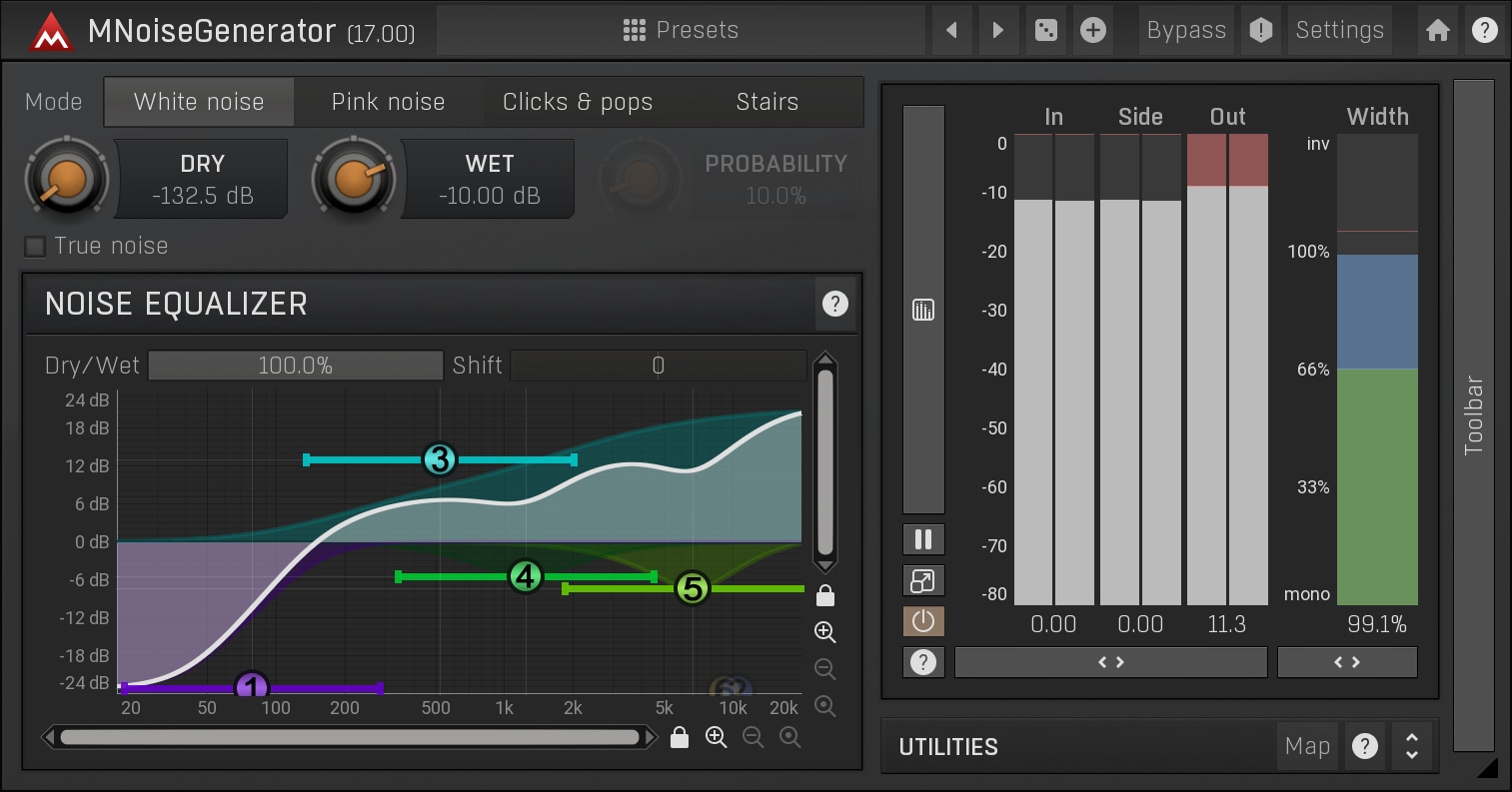1512x792 pixels.
Task: Open the Settings button
Action: point(1339,31)
